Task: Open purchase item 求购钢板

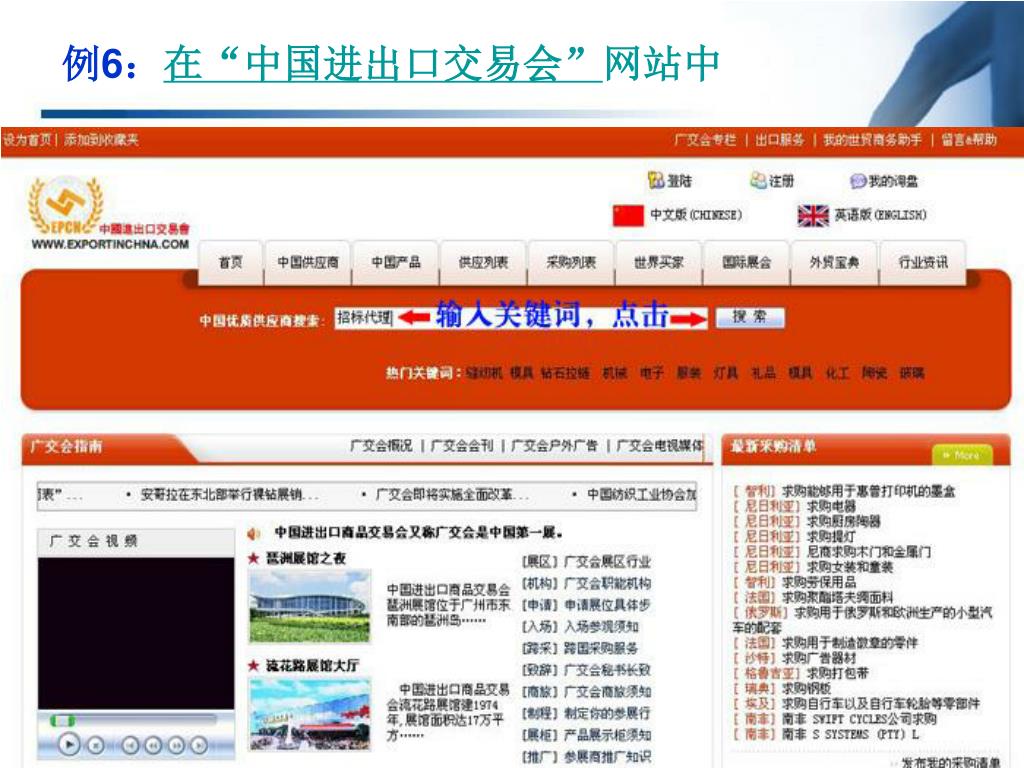Action: click(806, 689)
